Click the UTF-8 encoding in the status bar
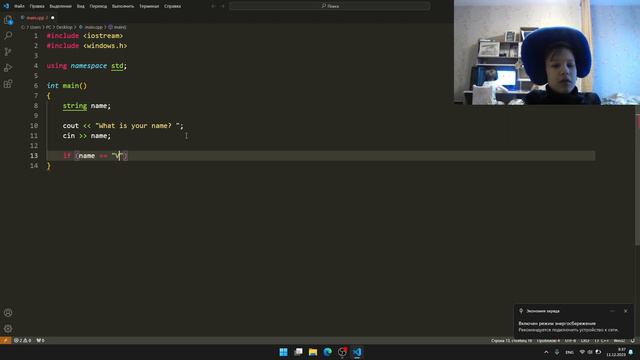This screenshot has width=640, height=360. pos(570,340)
